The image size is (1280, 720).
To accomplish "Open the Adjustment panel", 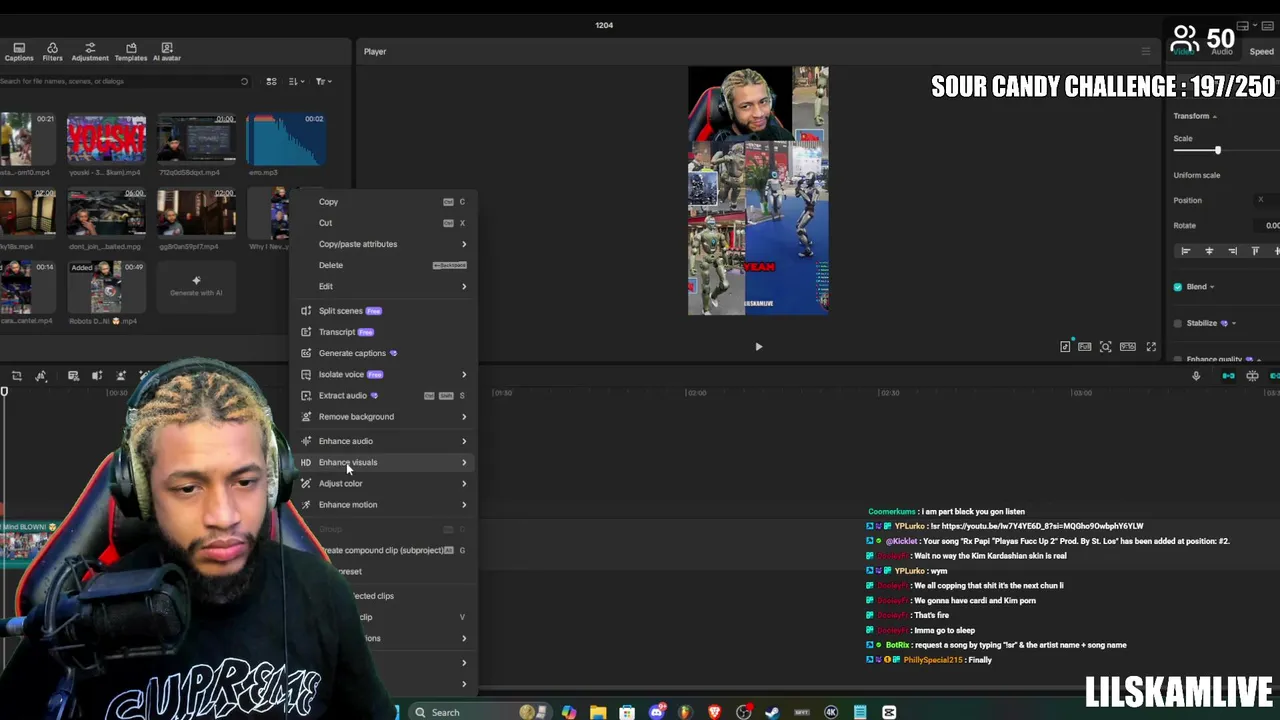I will [90, 52].
